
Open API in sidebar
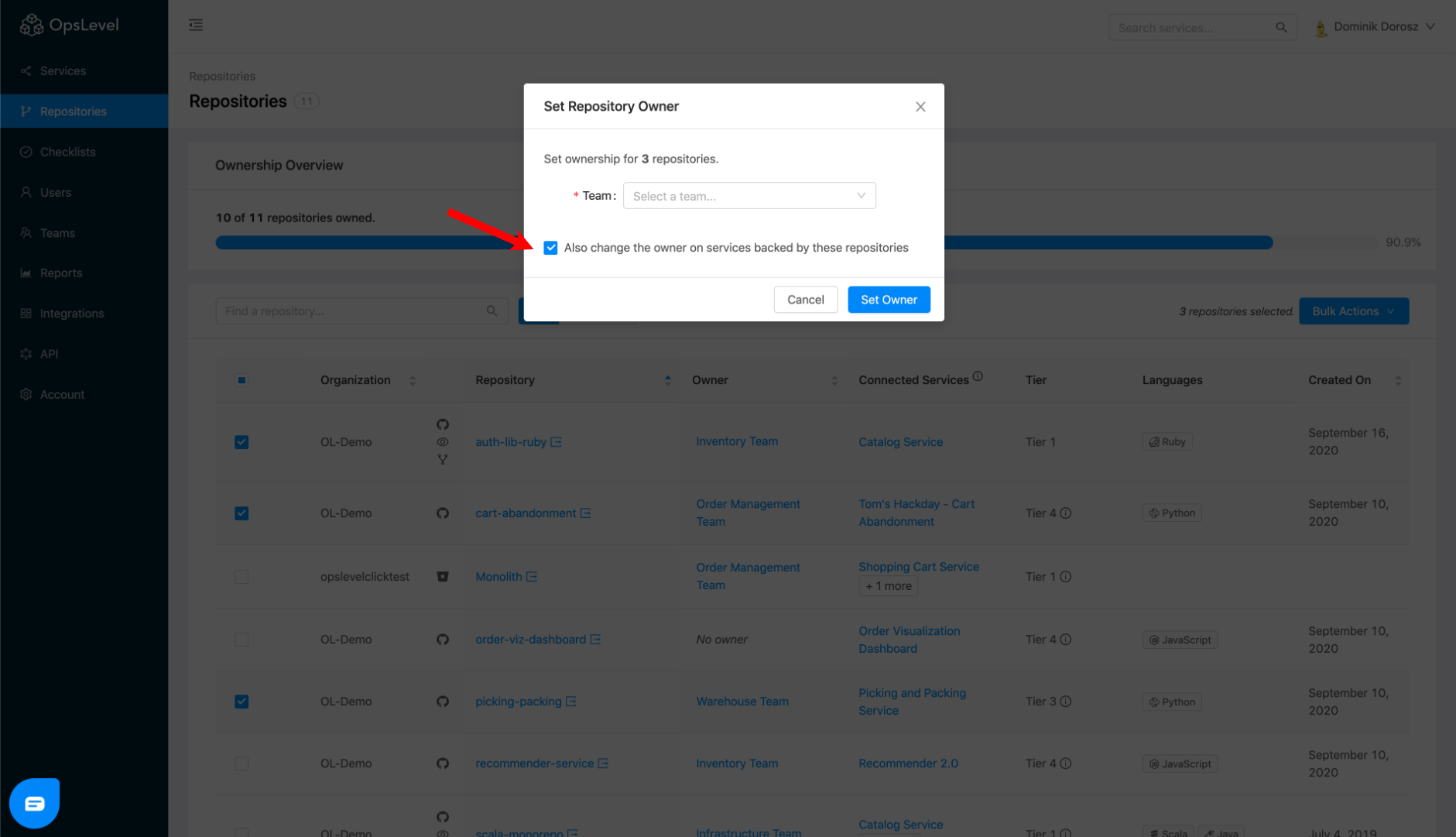tap(84, 354)
